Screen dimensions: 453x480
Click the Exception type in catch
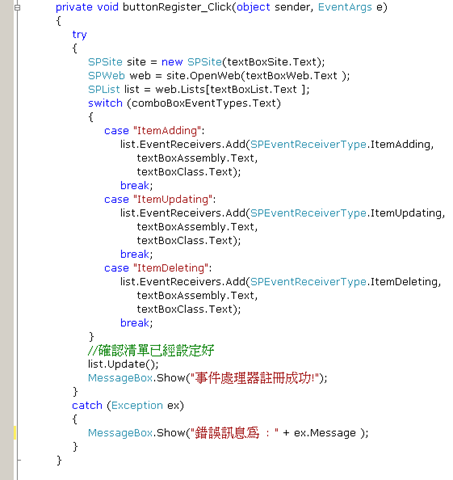coord(137,405)
